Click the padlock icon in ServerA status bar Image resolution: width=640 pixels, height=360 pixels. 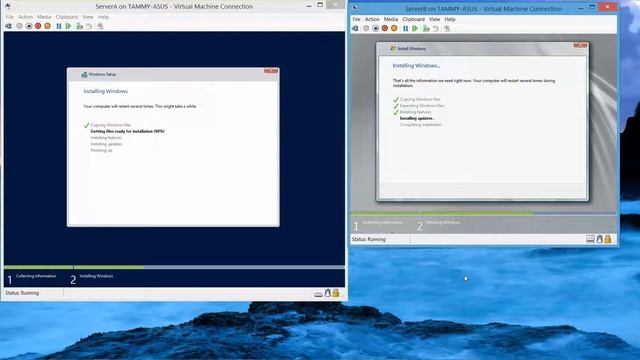336,293
